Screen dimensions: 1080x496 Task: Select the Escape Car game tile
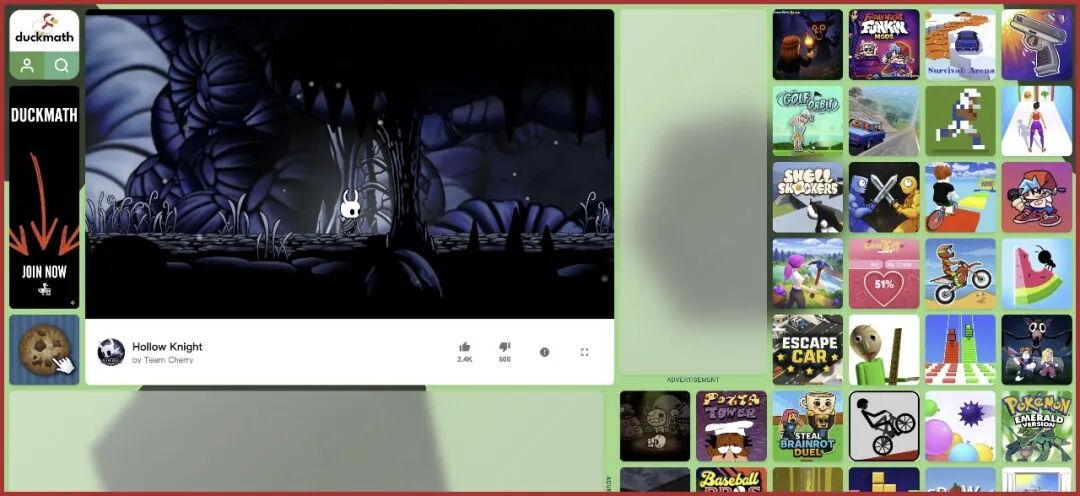(808, 350)
